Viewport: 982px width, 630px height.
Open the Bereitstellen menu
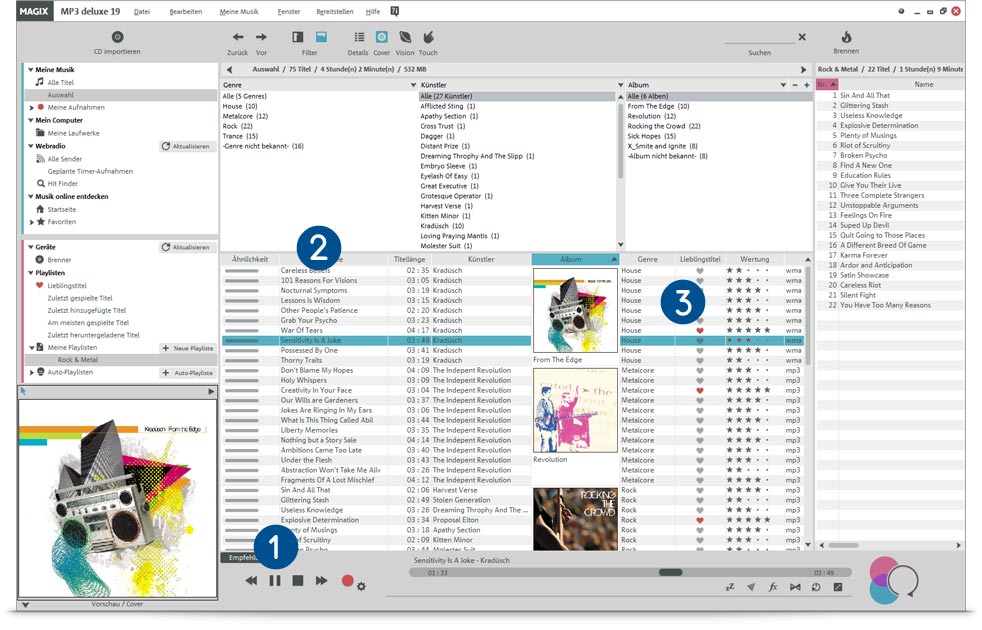335,11
